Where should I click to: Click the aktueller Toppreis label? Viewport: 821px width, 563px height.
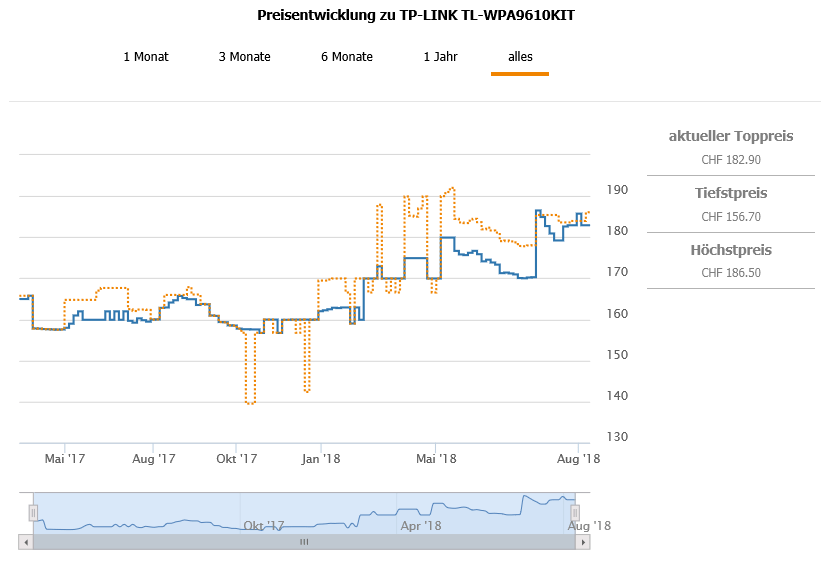(x=730, y=136)
